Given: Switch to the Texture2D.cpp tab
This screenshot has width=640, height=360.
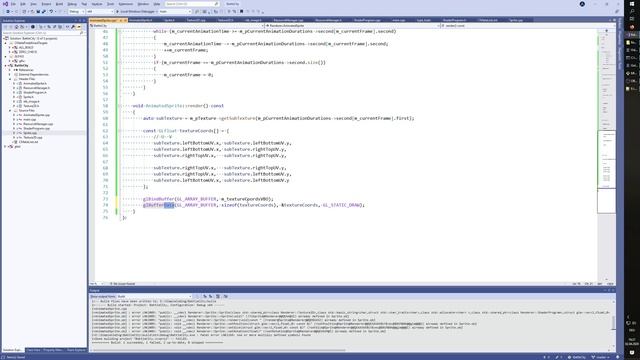Looking at the screenshot, I should pos(196,20).
